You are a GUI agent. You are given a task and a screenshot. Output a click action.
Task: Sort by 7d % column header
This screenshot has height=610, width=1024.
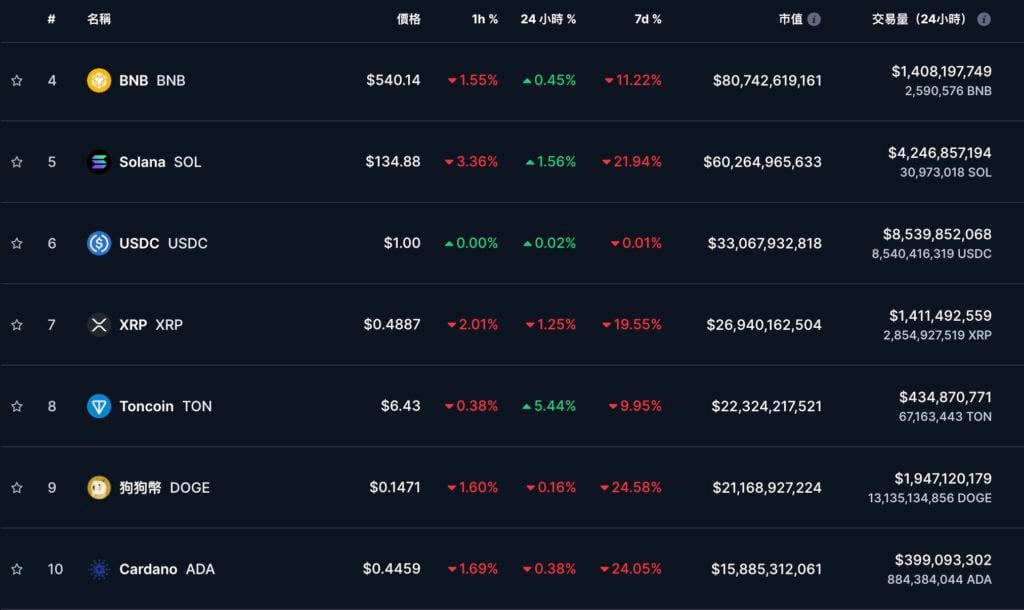point(648,19)
